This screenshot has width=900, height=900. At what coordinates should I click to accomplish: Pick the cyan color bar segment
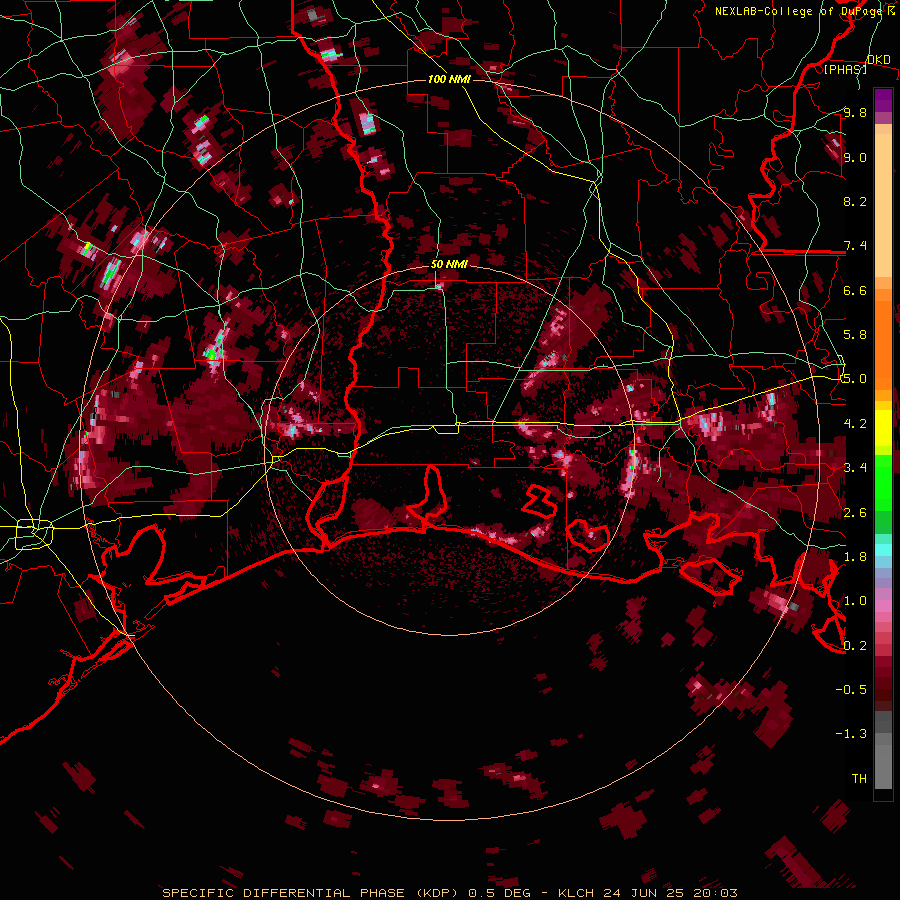(883, 549)
